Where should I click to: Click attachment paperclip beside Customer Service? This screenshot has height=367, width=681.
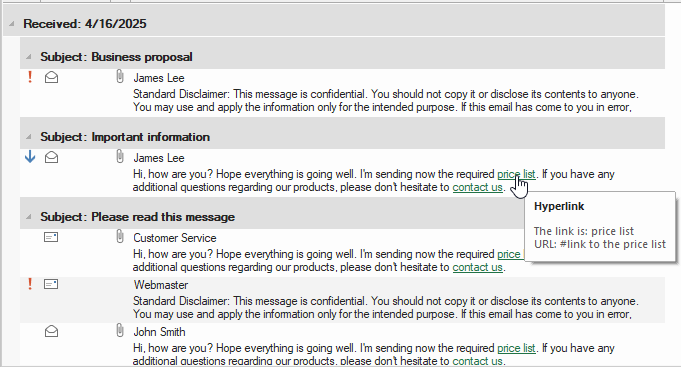click(120, 237)
